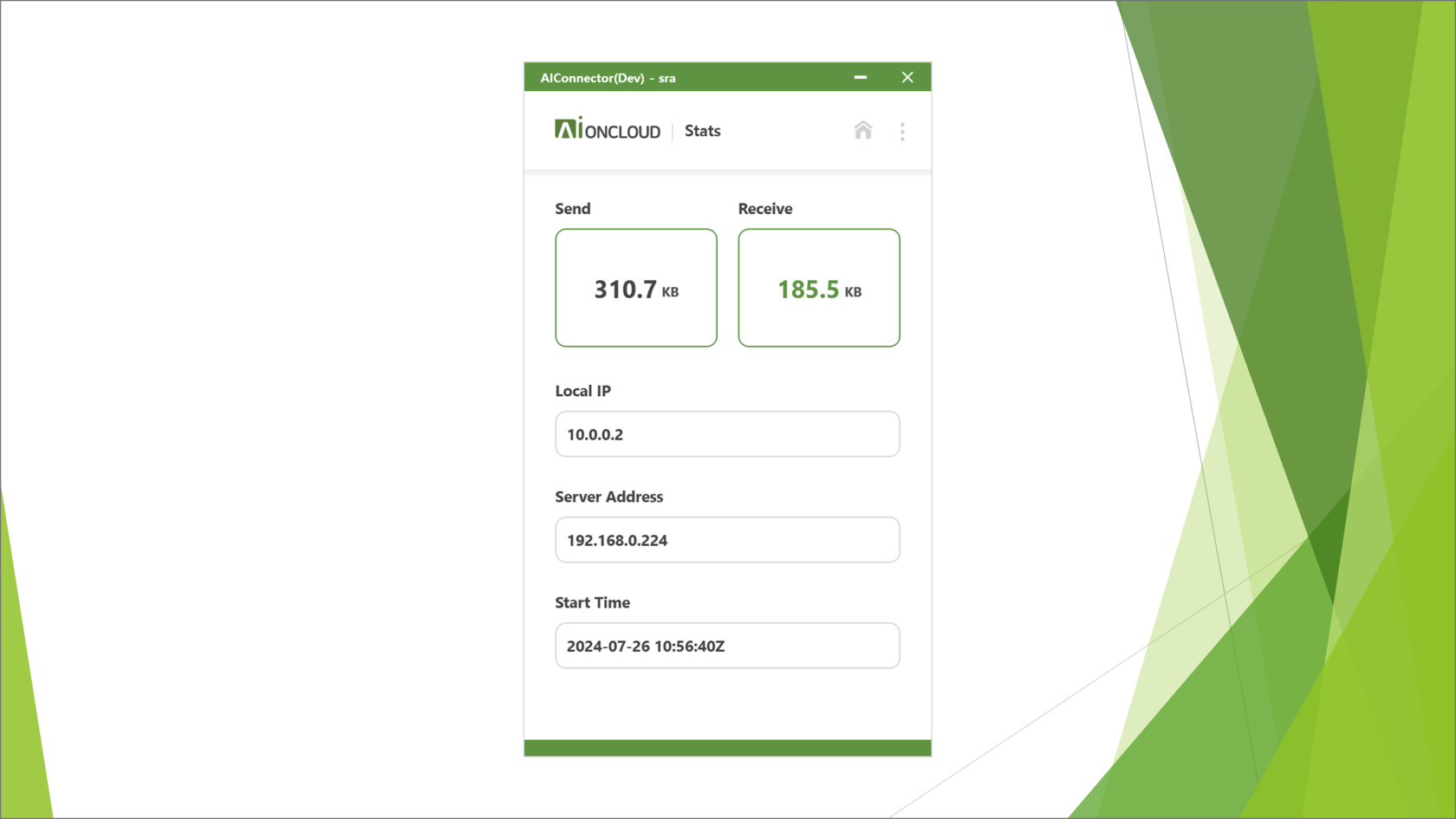This screenshot has height=819, width=1456.
Task: Click the AIONCLOUD logo
Action: [x=608, y=130]
